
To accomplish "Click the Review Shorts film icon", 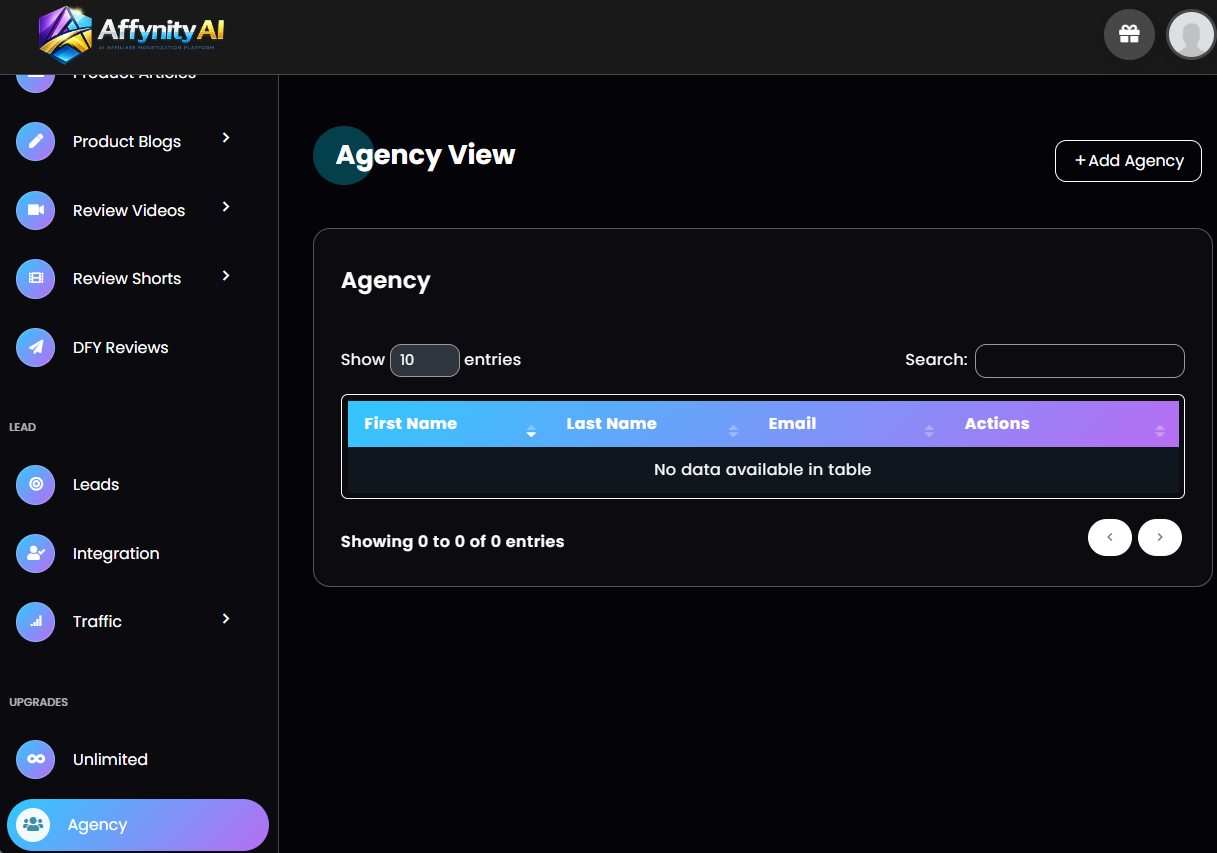I will pos(36,278).
